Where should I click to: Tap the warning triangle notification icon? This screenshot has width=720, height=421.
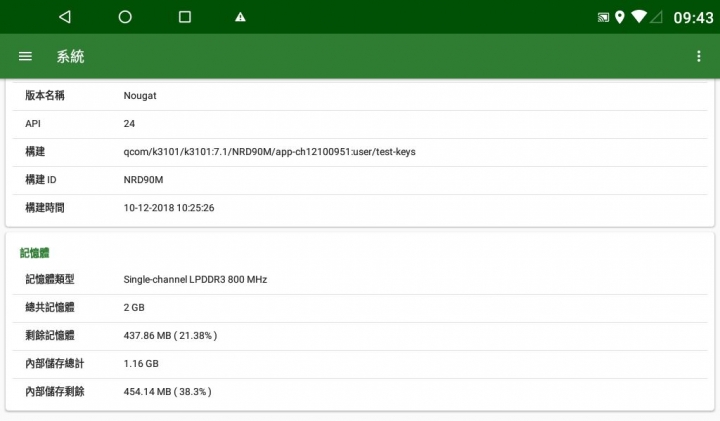coord(240,17)
